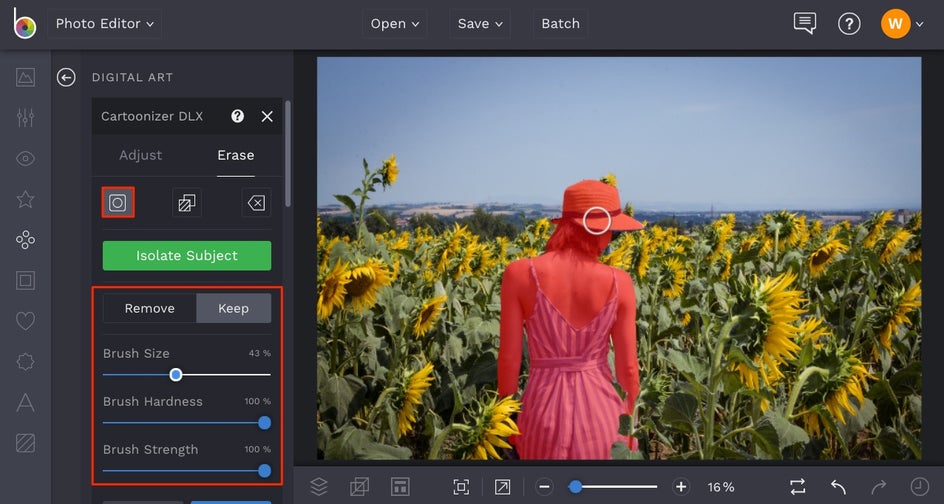
Task: Select the circular brush erase tool
Action: [x=117, y=203]
